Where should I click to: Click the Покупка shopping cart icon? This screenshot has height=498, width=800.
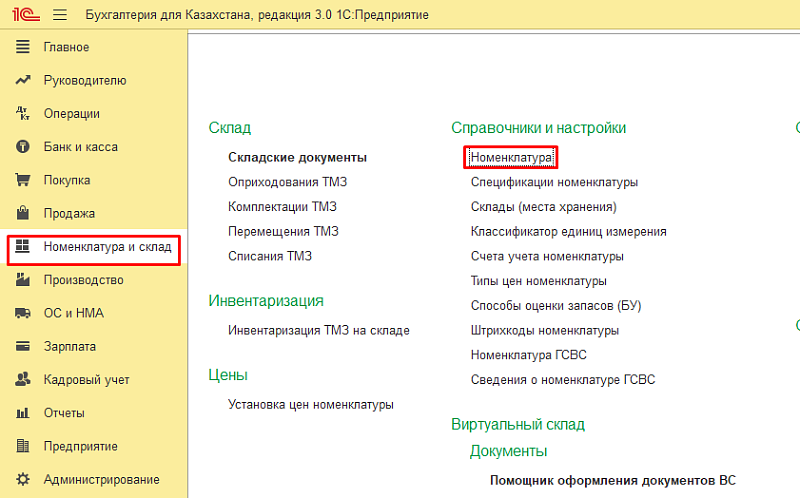(x=23, y=180)
